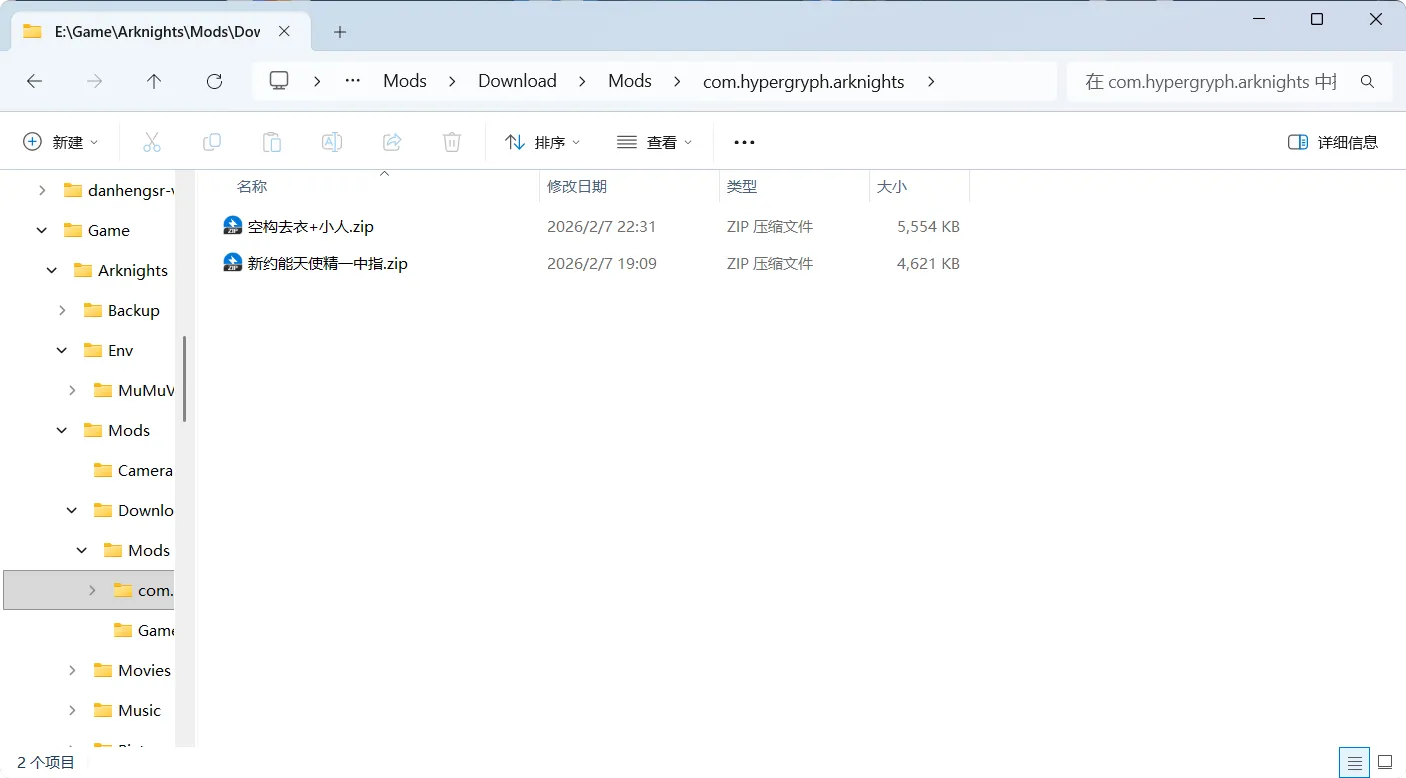This screenshot has width=1406, height=778.
Task: Click the Back navigation arrow
Action: coord(35,82)
